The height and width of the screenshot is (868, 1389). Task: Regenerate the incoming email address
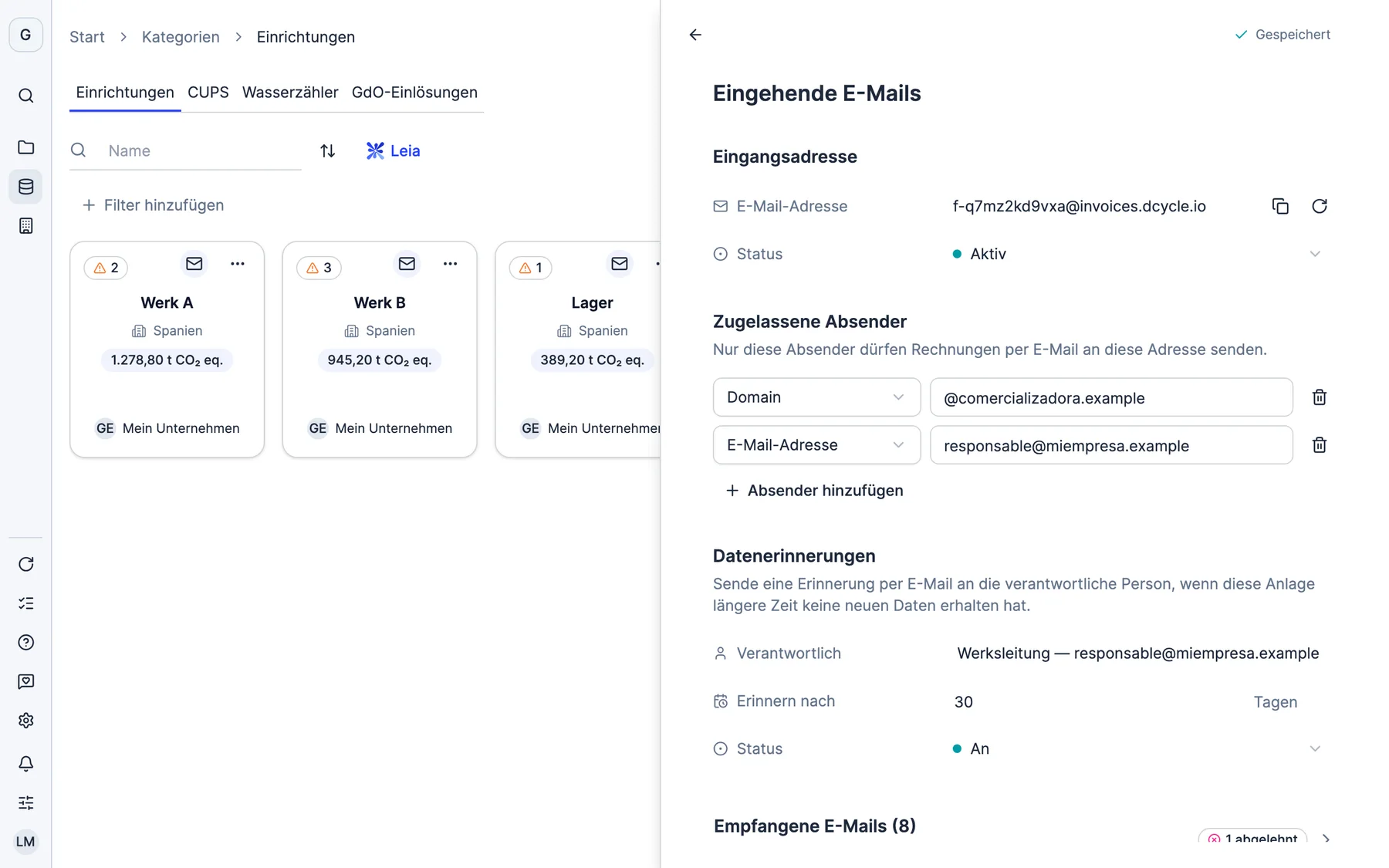pos(1320,206)
